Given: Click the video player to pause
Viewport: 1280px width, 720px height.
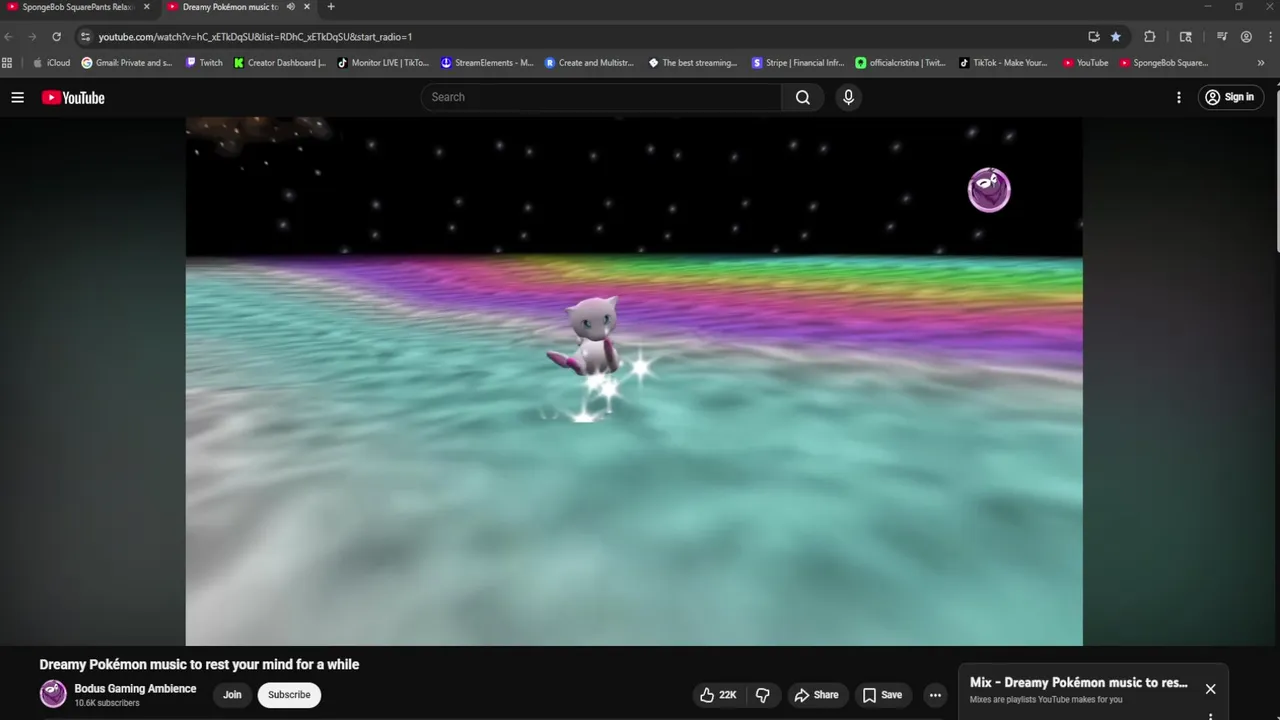Looking at the screenshot, I should (634, 381).
